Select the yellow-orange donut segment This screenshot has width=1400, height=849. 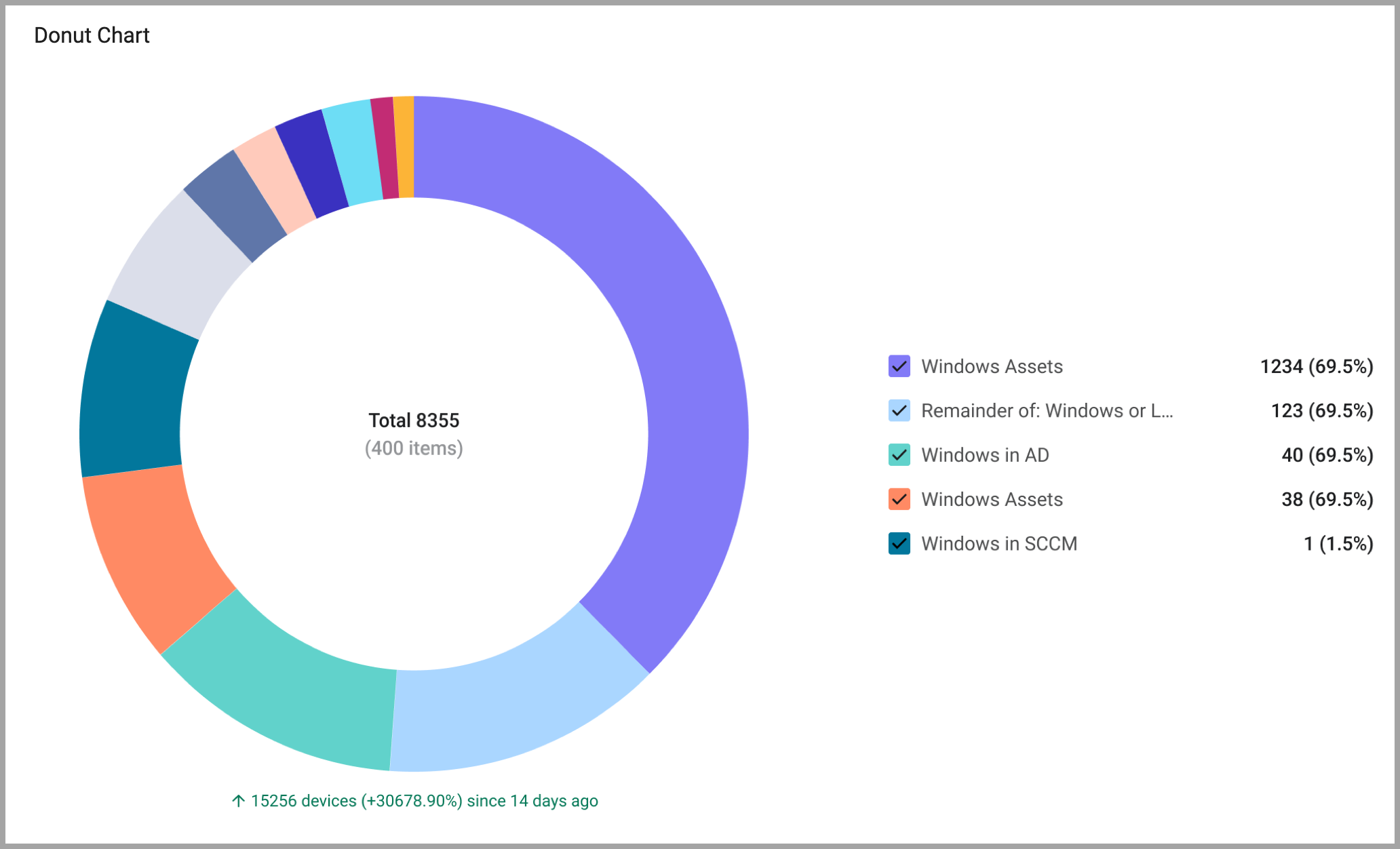pyautogui.click(x=404, y=146)
